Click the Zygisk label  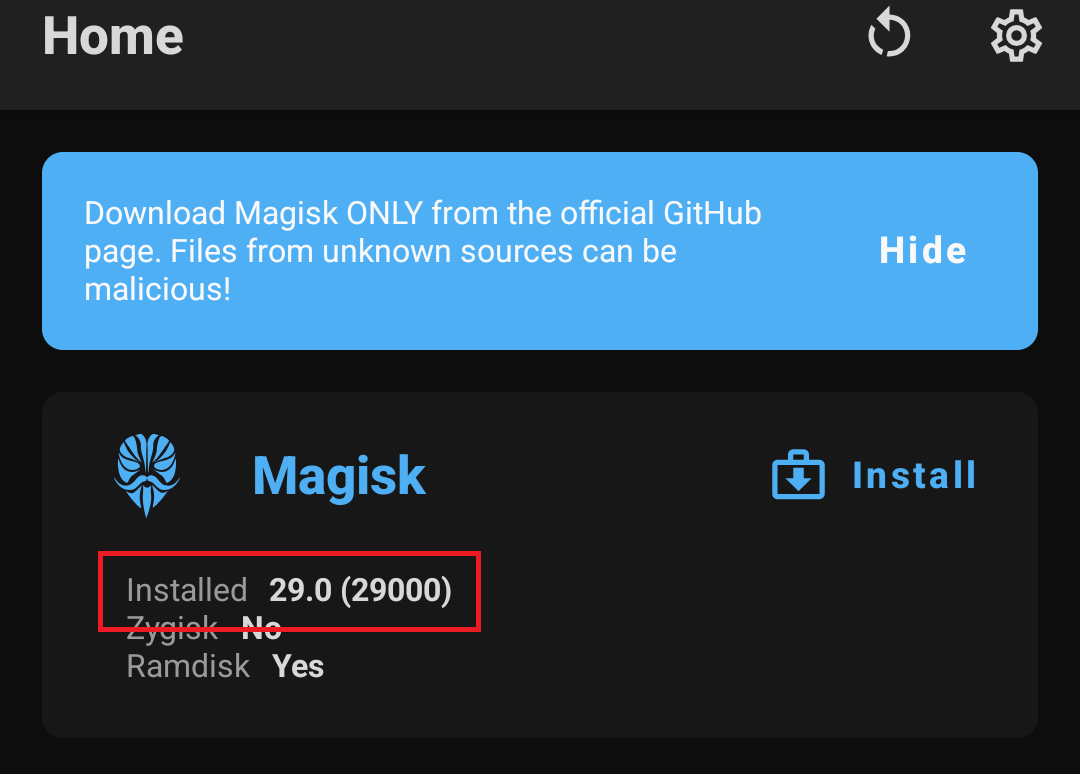(172, 628)
